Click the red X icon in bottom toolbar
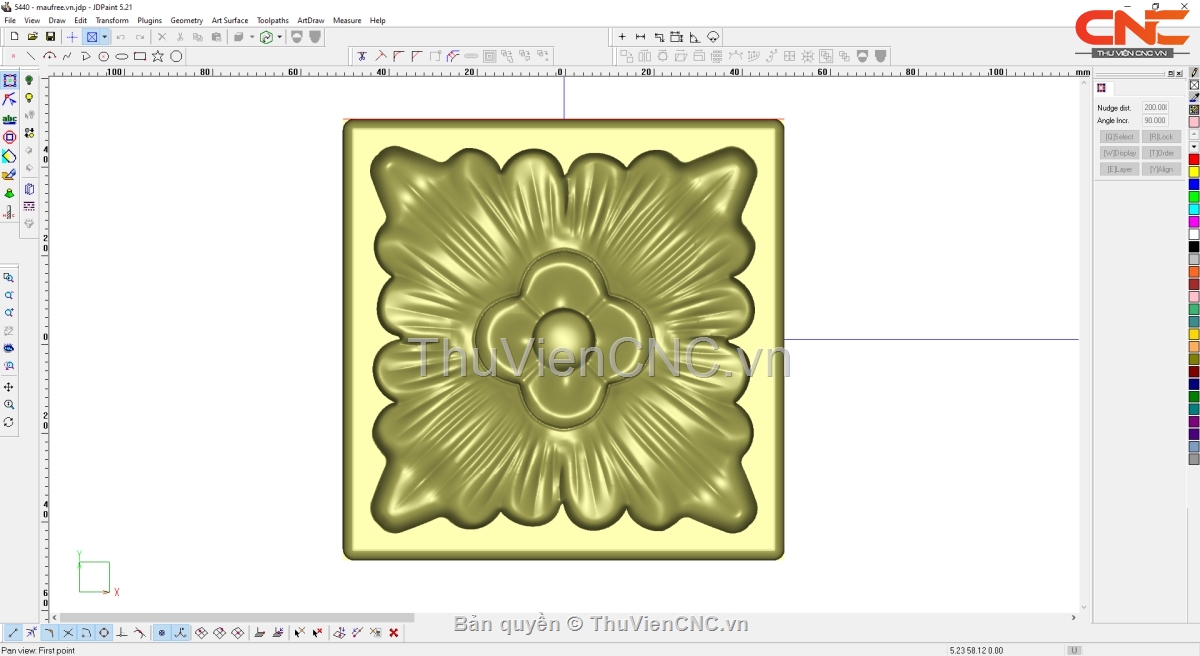This screenshot has height=656, width=1200. pos(394,633)
